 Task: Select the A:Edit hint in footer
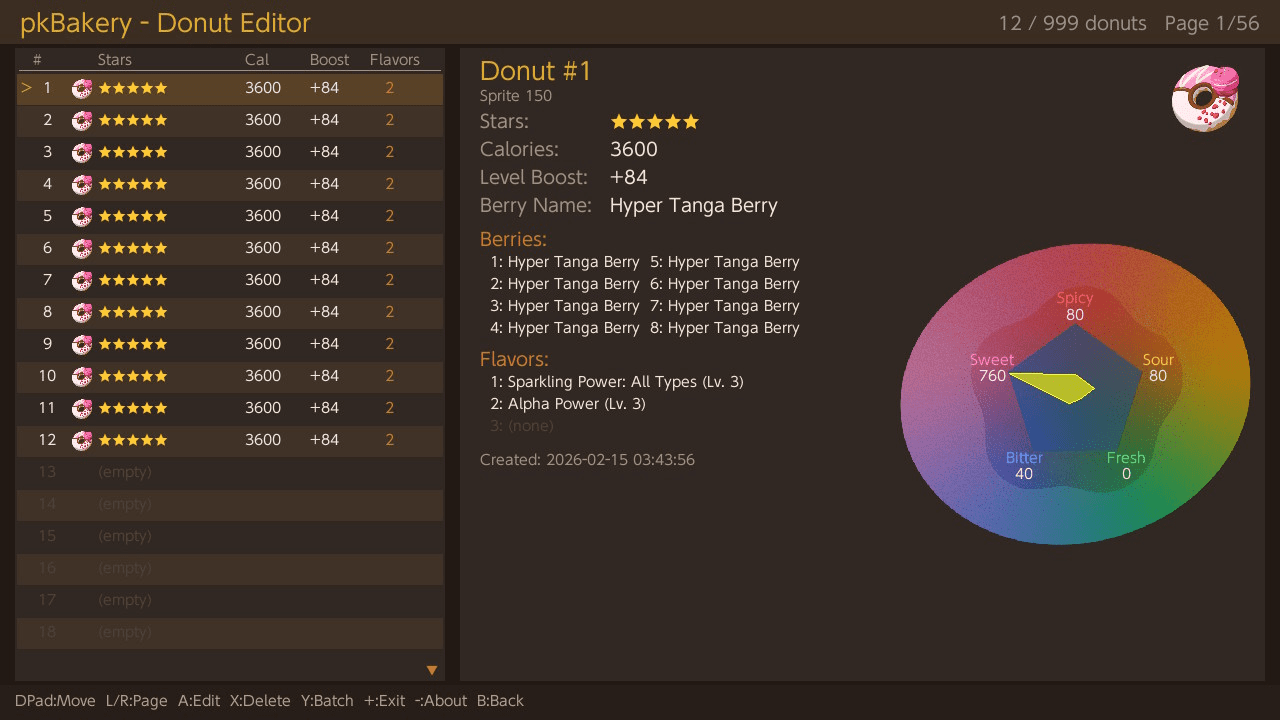199,701
